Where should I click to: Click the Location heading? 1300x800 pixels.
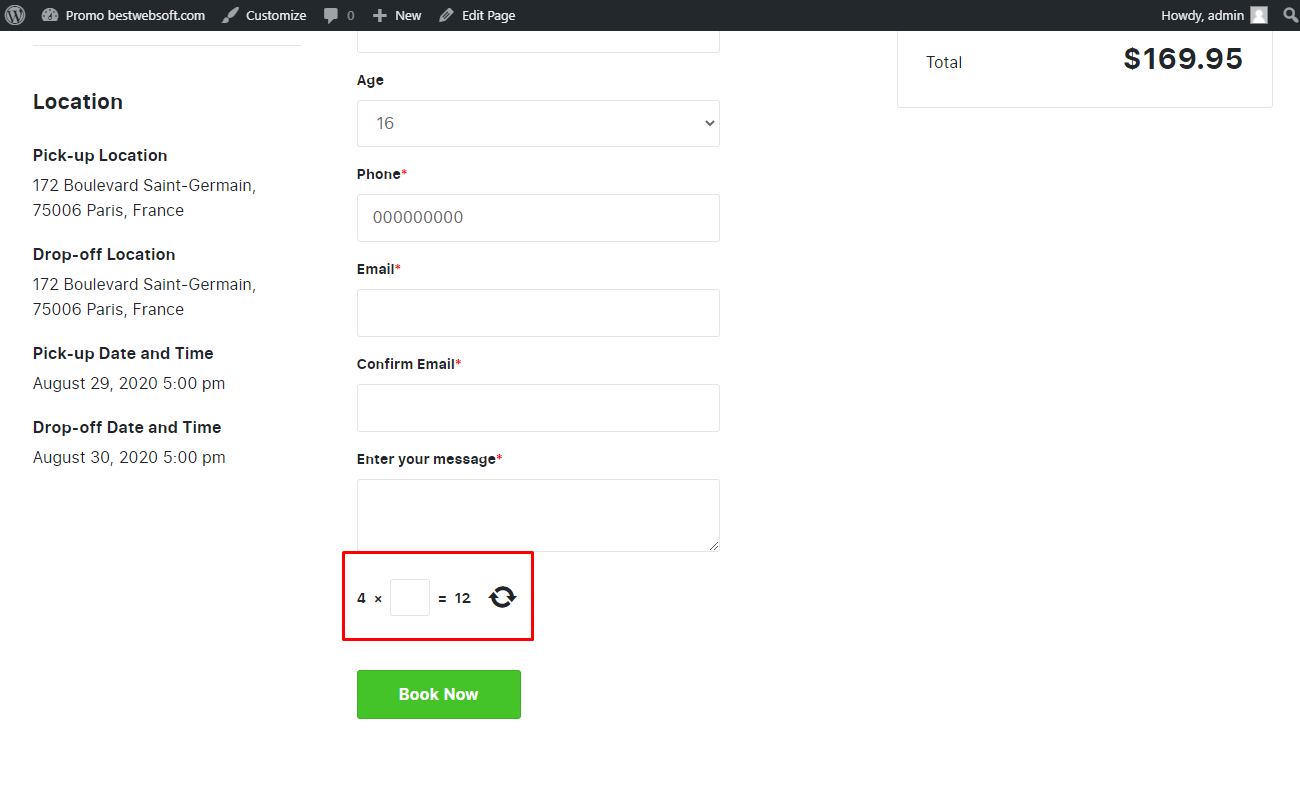point(78,102)
